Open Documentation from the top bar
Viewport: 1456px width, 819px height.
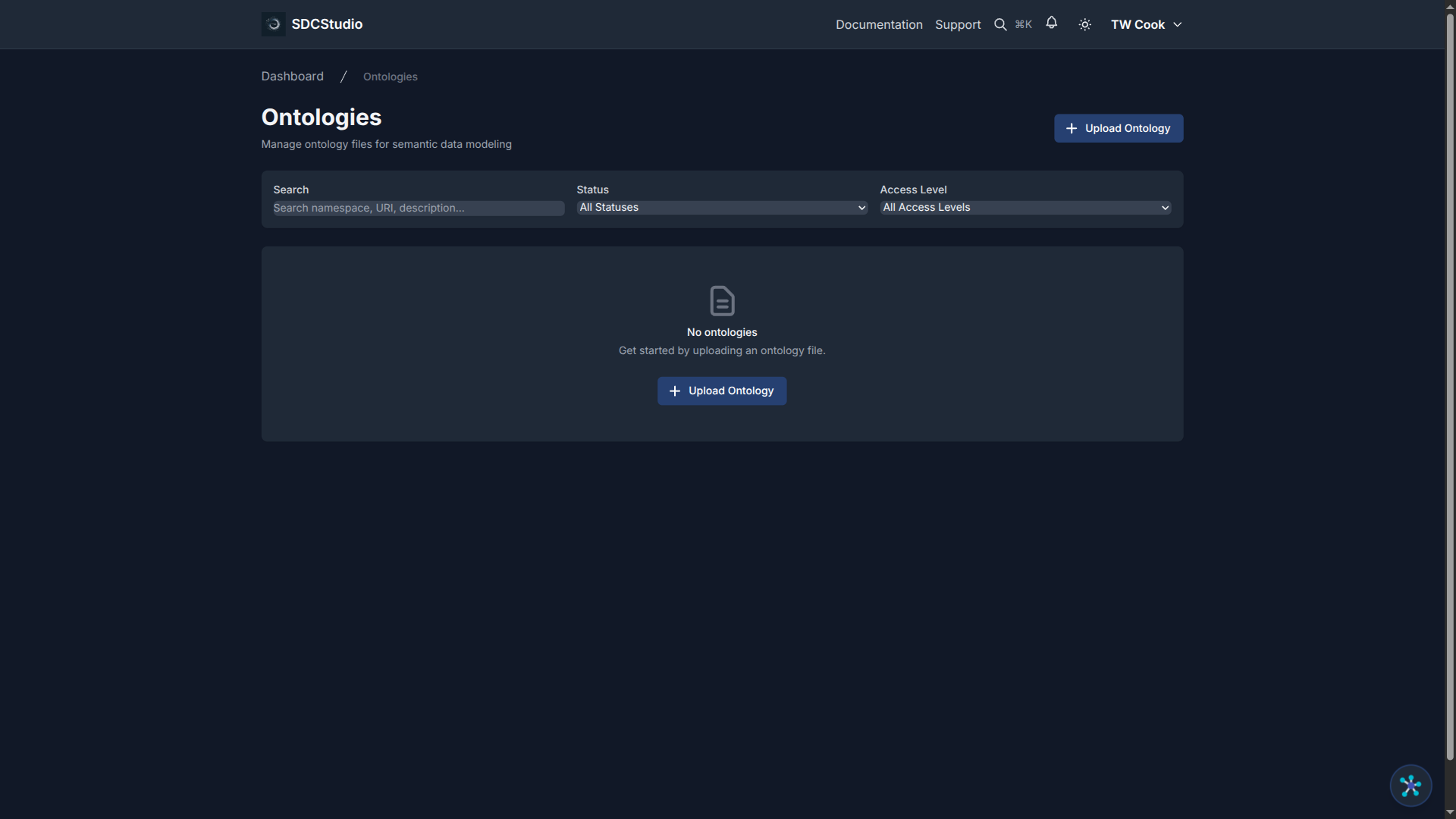pyautogui.click(x=879, y=24)
